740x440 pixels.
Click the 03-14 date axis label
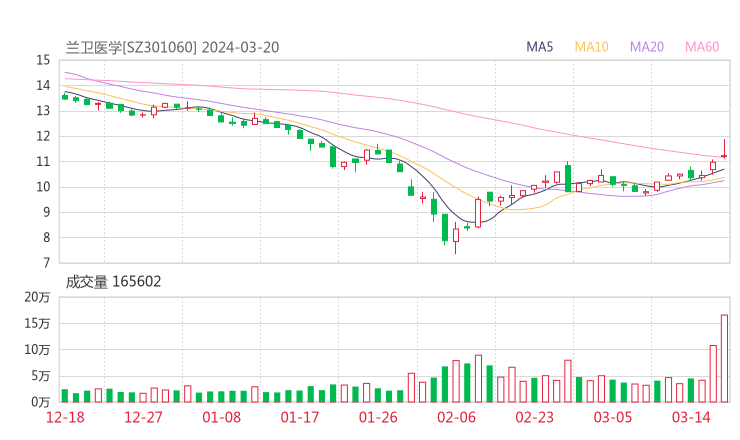pyautogui.click(x=691, y=417)
